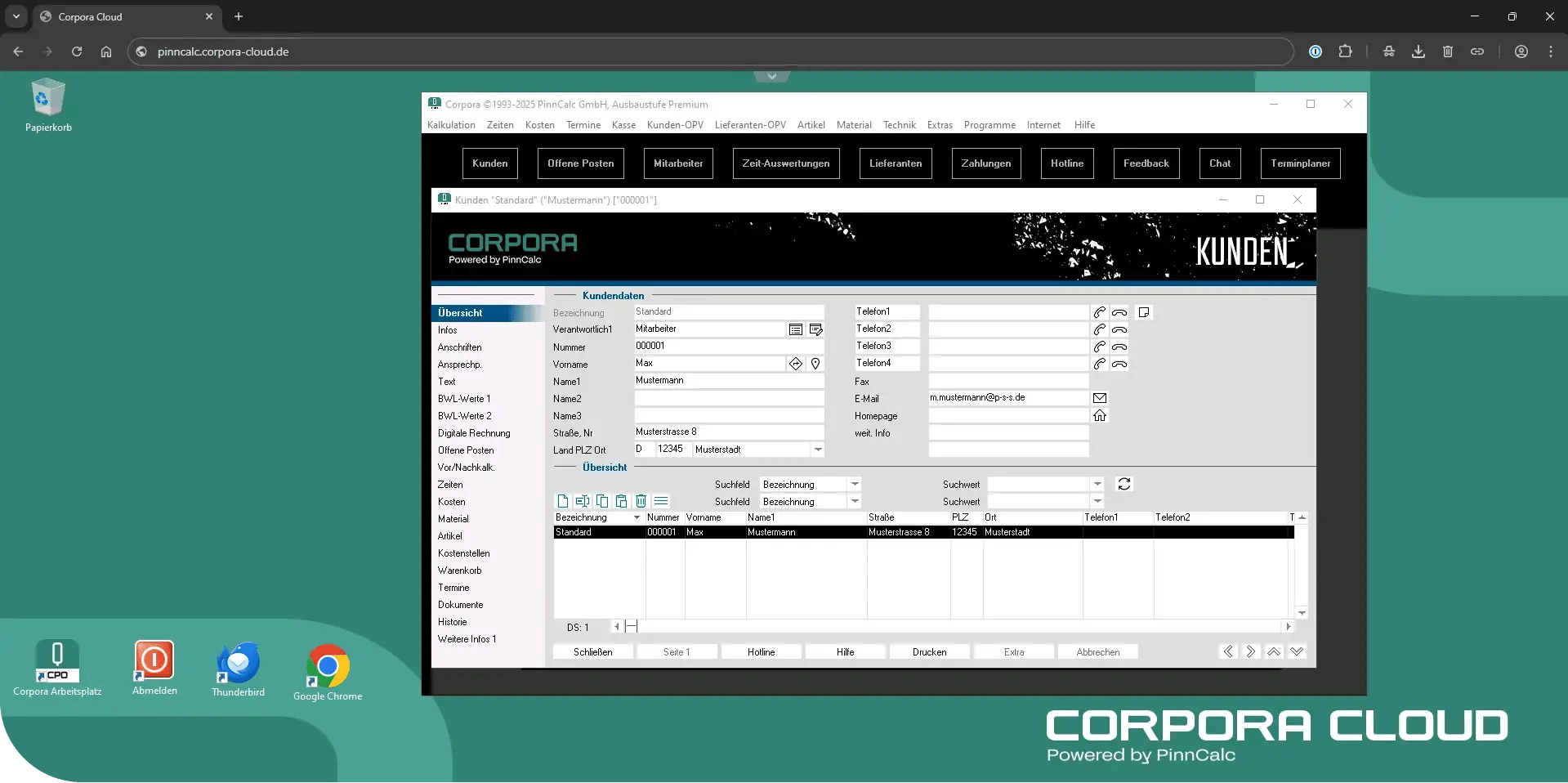Open the Technik menu
The height and width of the screenshot is (783, 1568).
900,125
